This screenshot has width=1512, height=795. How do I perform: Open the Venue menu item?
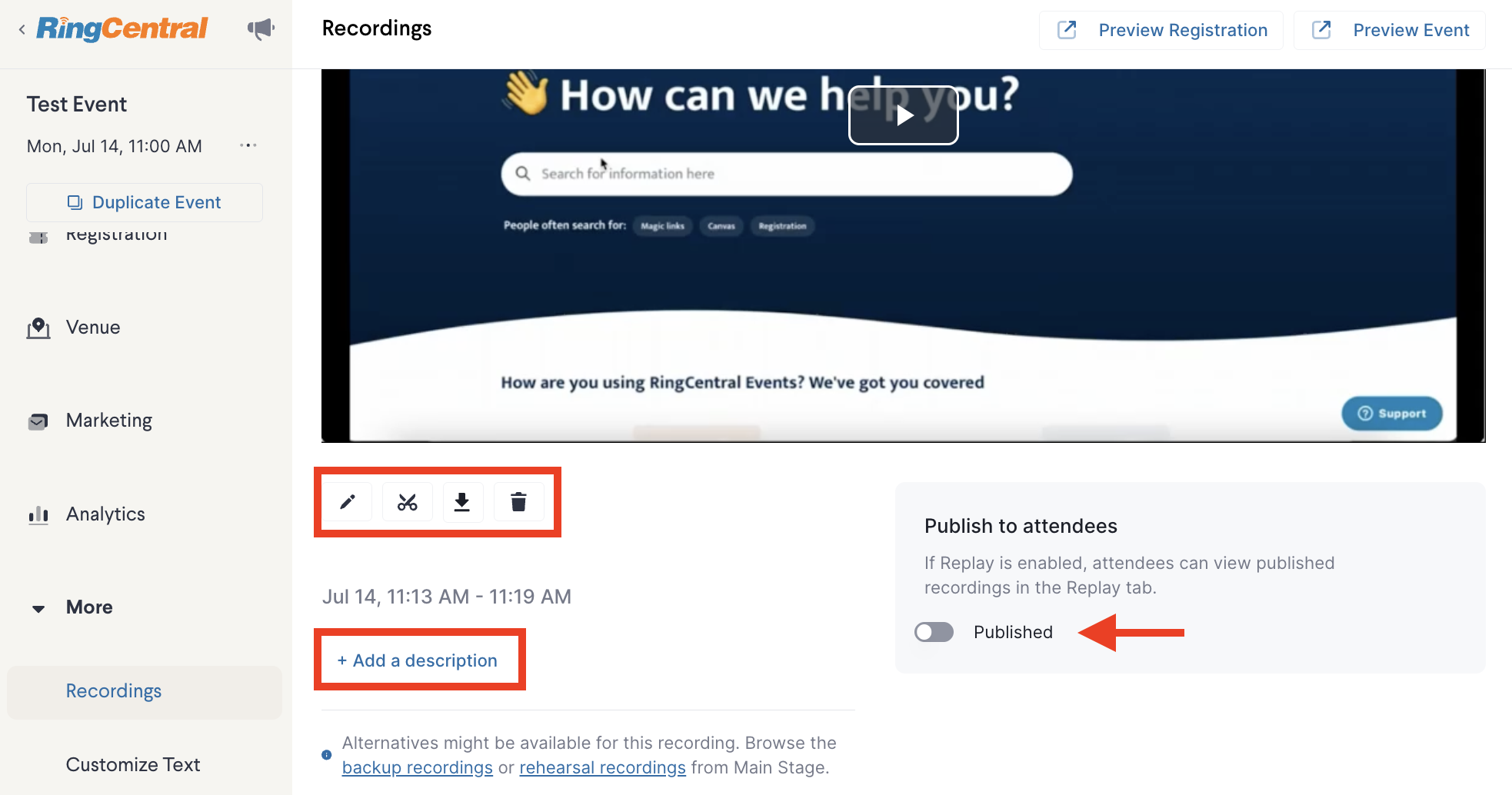coord(93,328)
